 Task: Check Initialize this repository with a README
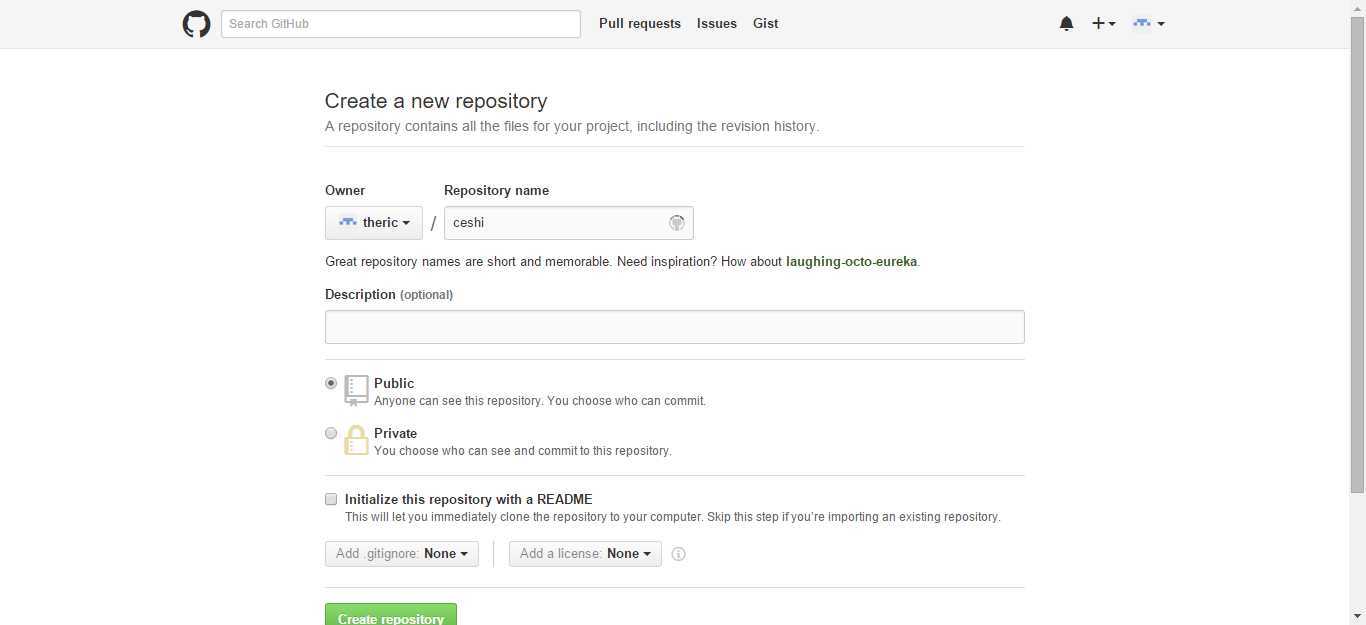point(331,499)
